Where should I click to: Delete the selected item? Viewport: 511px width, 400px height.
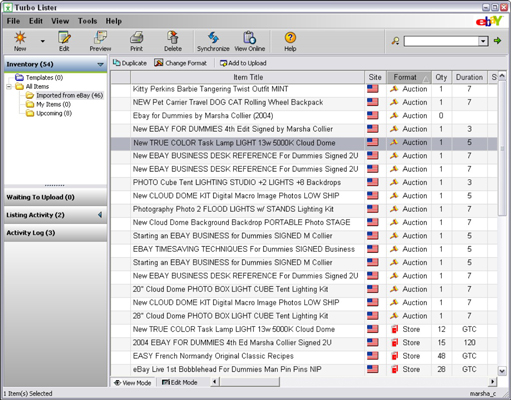(173, 41)
